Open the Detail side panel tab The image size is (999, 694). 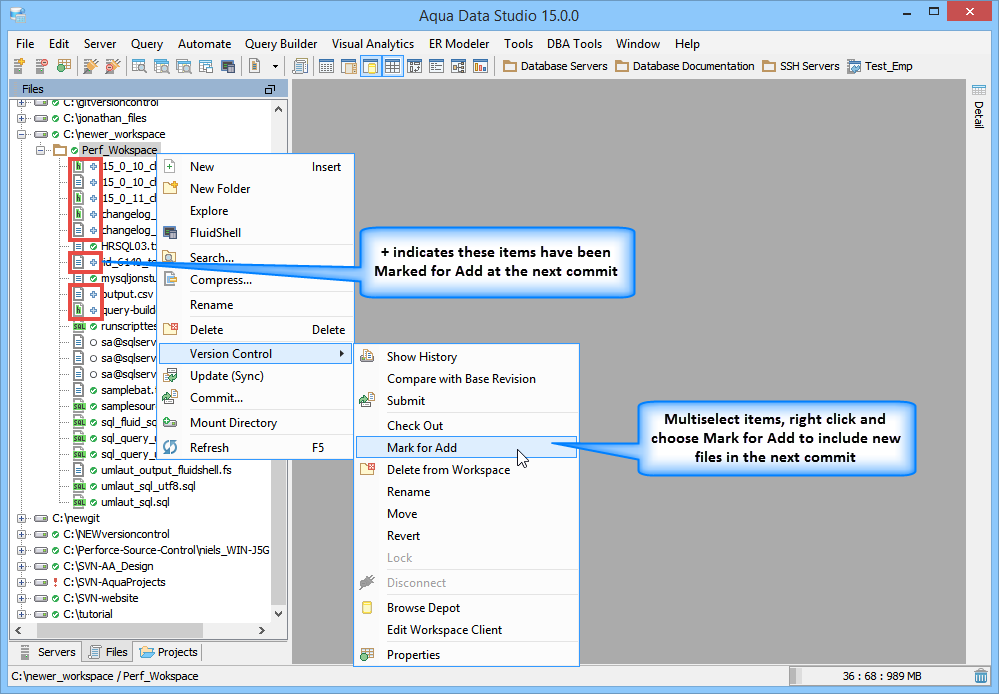click(x=979, y=106)
